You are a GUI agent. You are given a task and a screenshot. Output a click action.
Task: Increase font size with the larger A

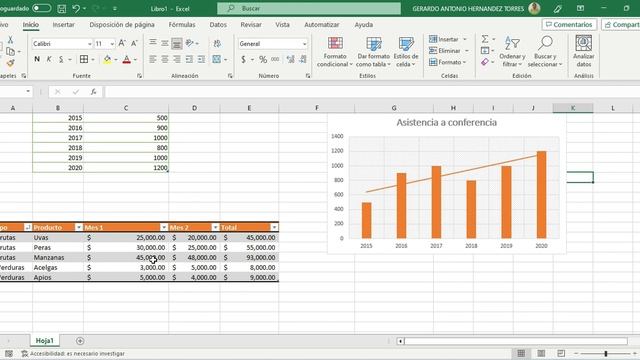coord(122,43)
